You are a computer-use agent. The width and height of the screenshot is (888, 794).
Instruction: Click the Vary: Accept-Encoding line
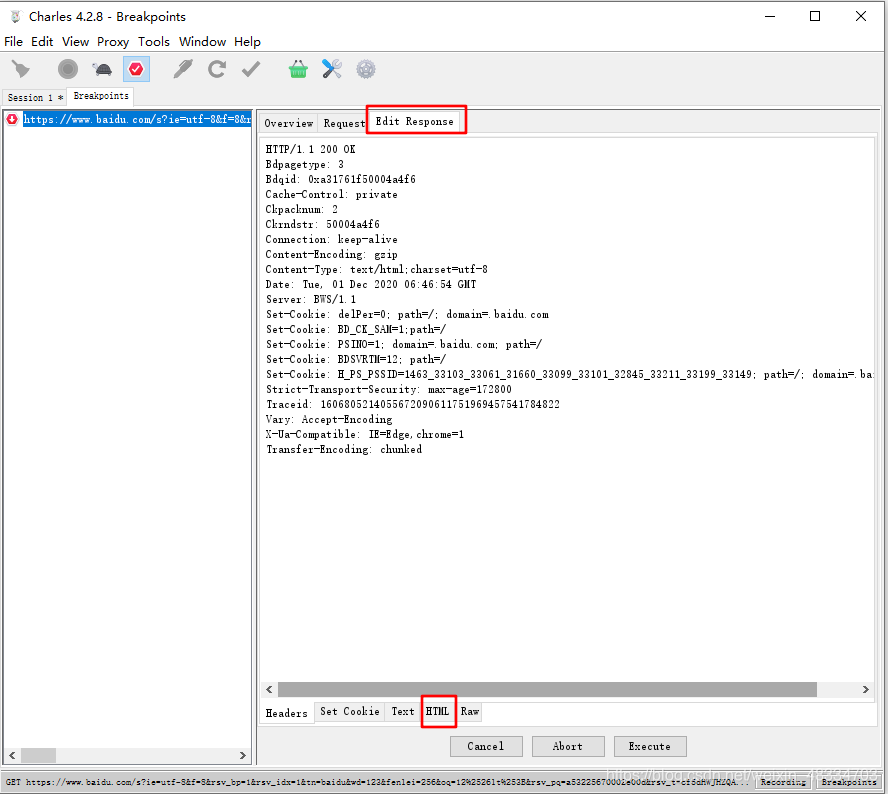coord(329,420)
